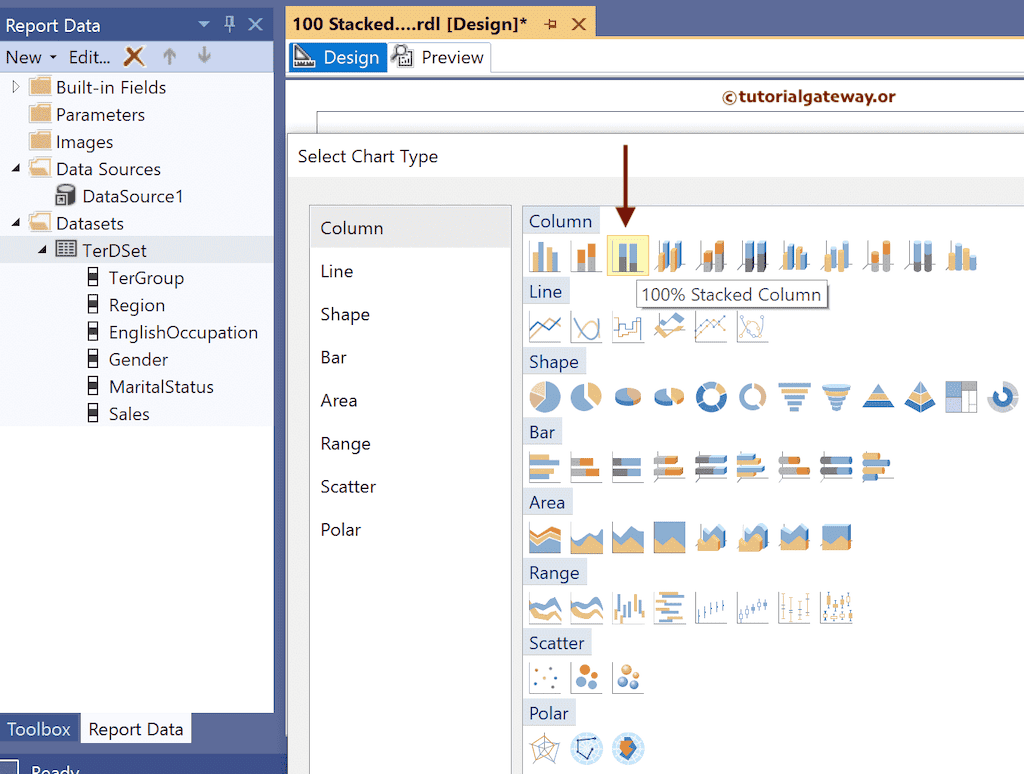The height and width of the screenshot is (774, 1024).
Task: Select the EnglishOccupation field
Action: pos(183,332)
